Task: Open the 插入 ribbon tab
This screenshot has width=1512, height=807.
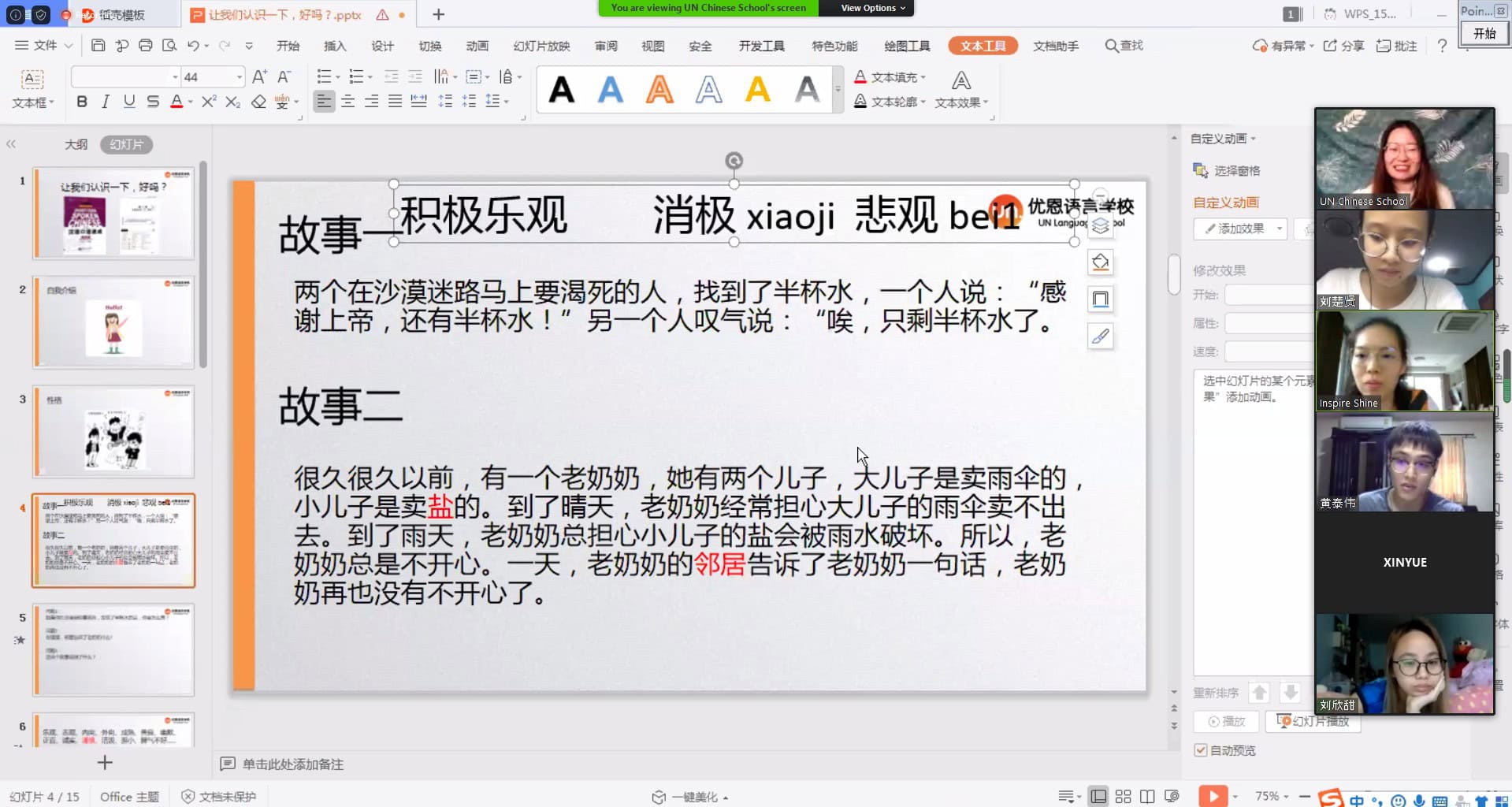Action: [335, 46]
